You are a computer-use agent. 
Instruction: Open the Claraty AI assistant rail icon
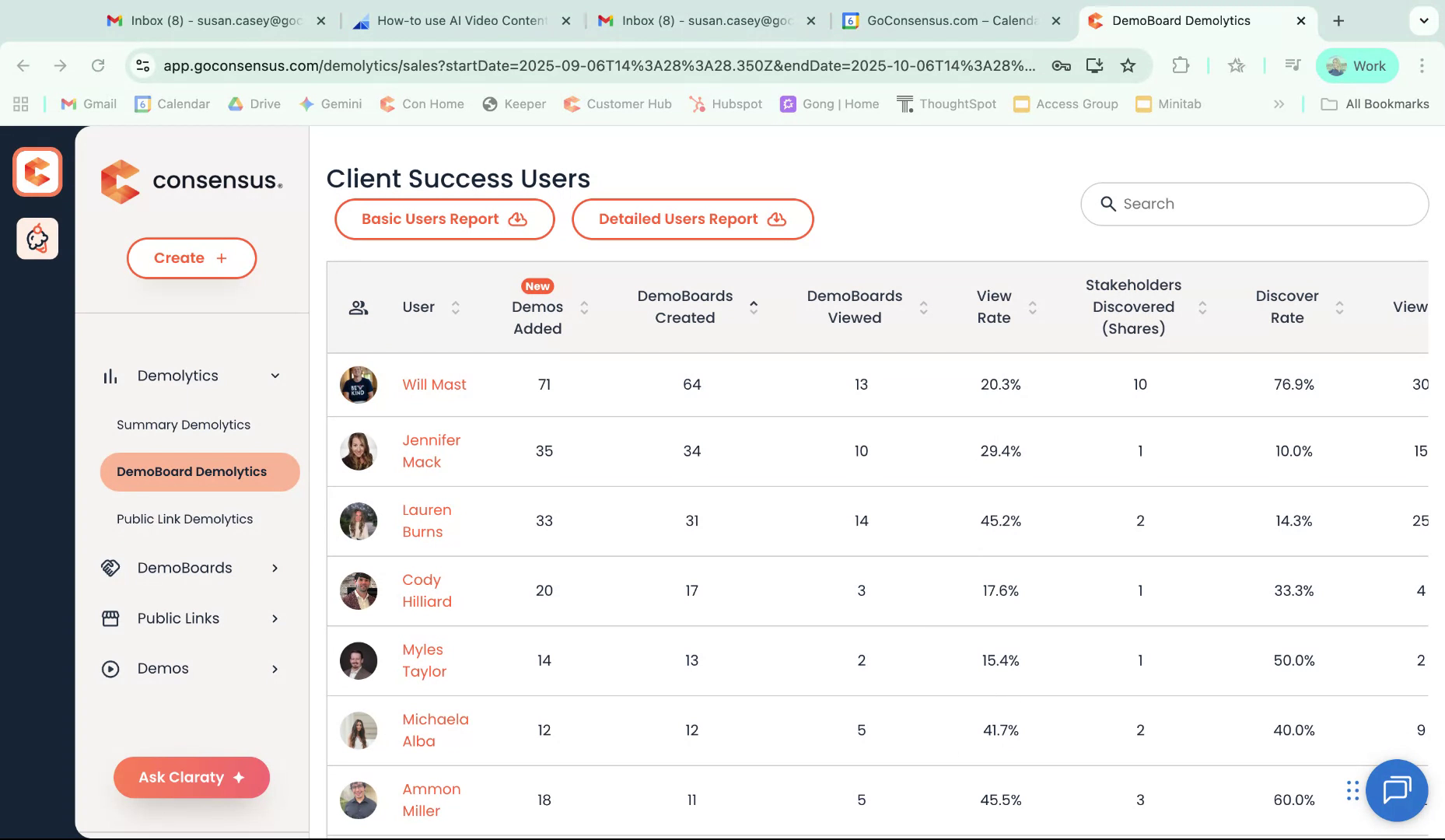click(x=37, y=239)
